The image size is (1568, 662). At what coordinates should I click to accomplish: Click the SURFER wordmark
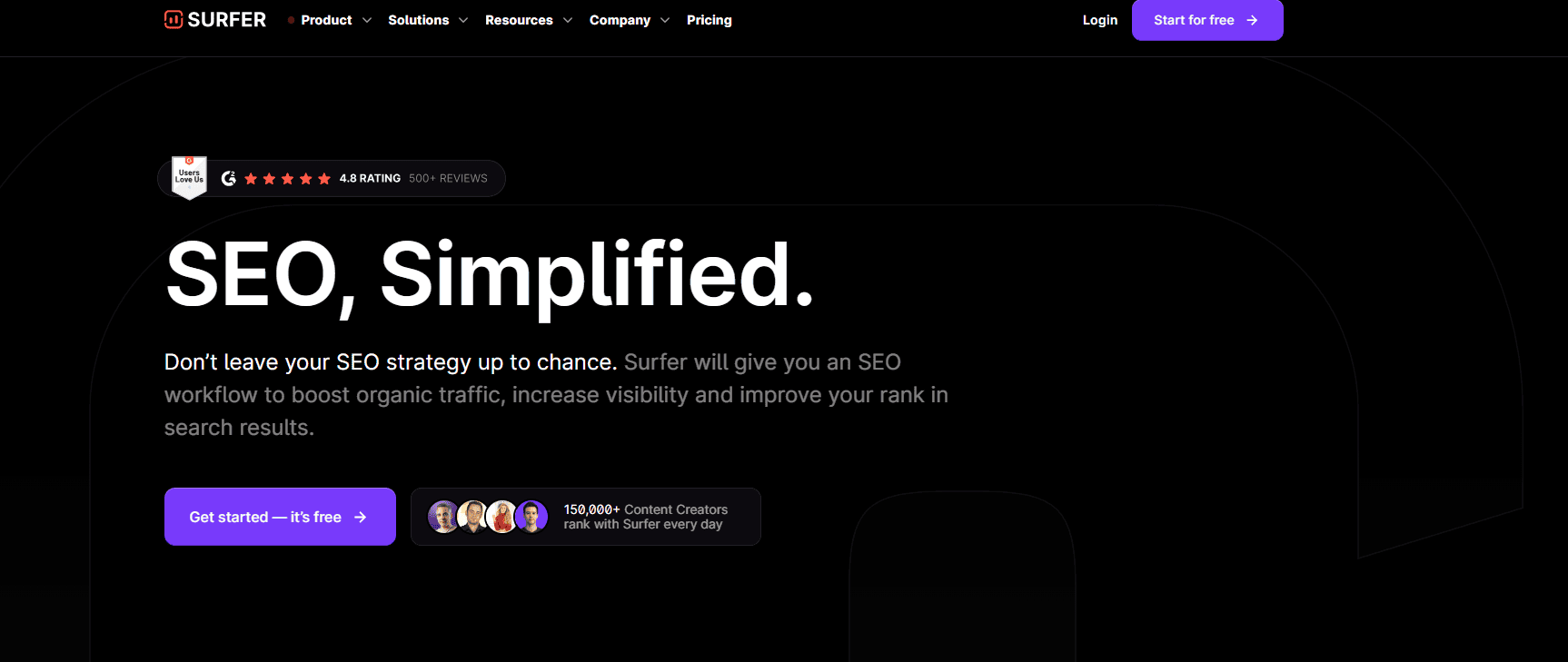pyautogui.click(x=227, y=20)
